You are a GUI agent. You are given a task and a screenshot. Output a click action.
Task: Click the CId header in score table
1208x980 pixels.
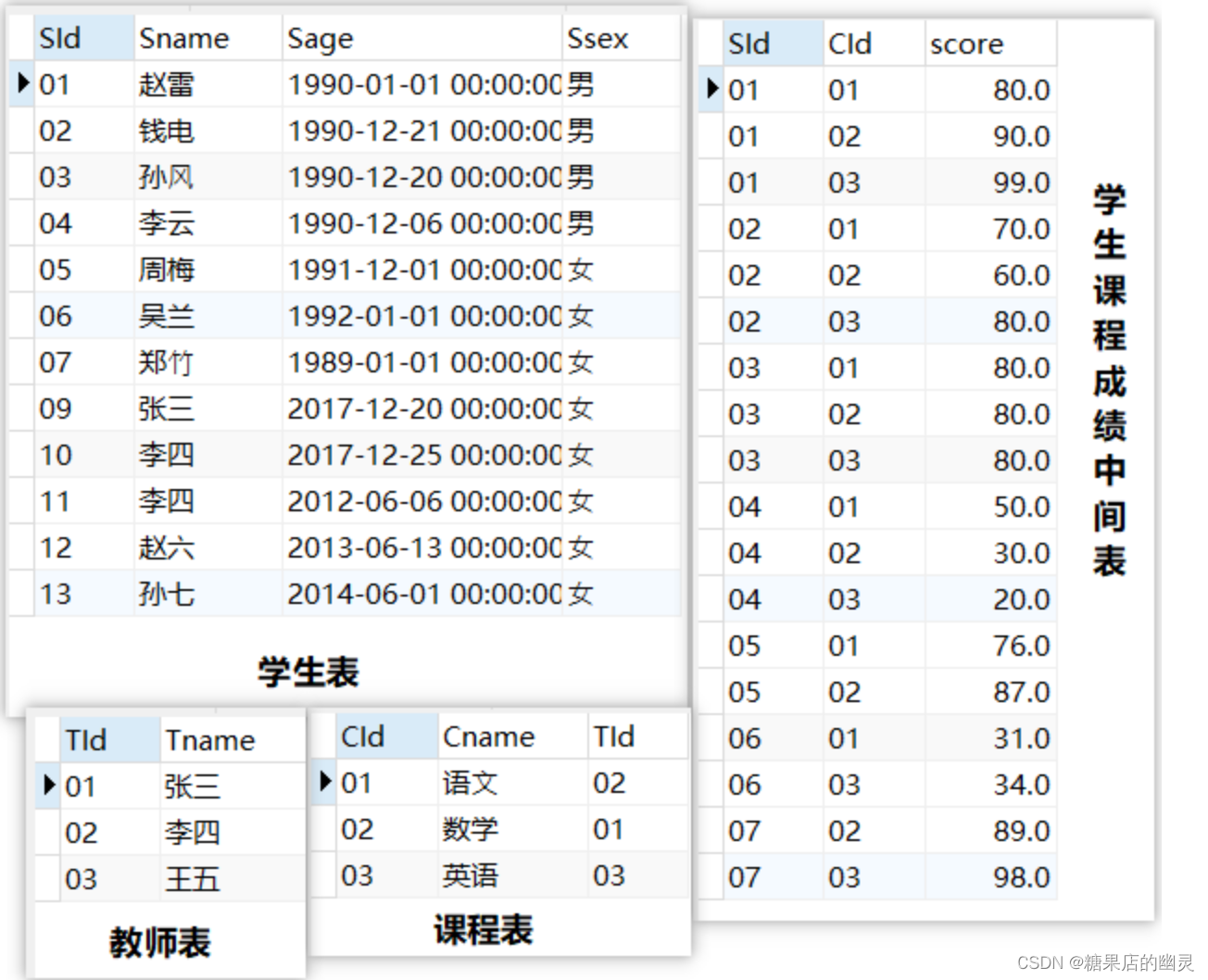point(874,44)
